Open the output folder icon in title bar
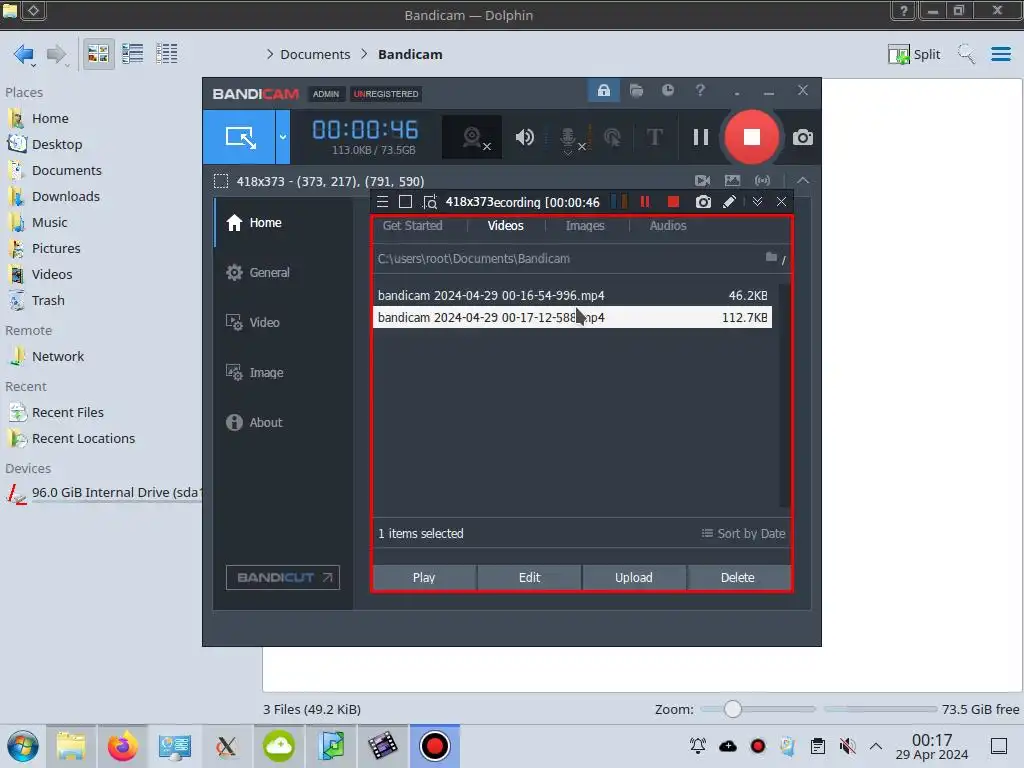Image resolution: width=1024 pixels, height=768 pixels. point(636,90)
